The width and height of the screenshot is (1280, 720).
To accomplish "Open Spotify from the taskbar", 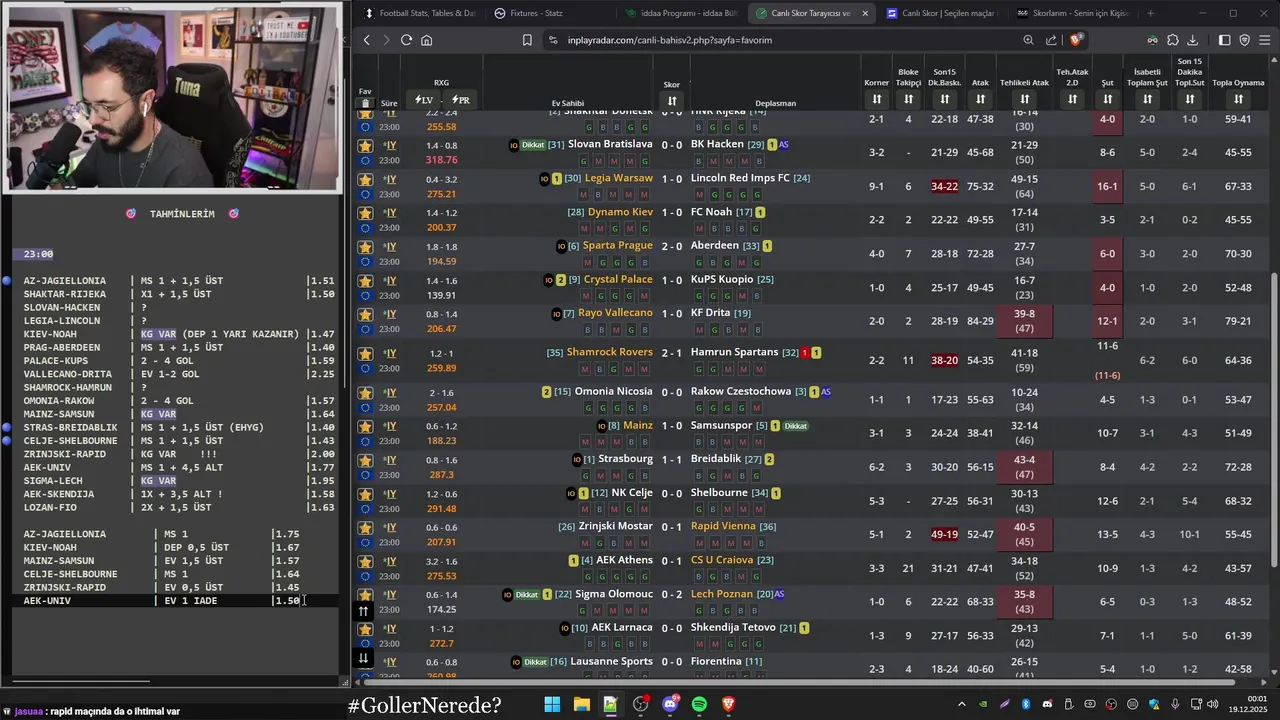I will 699,704.
